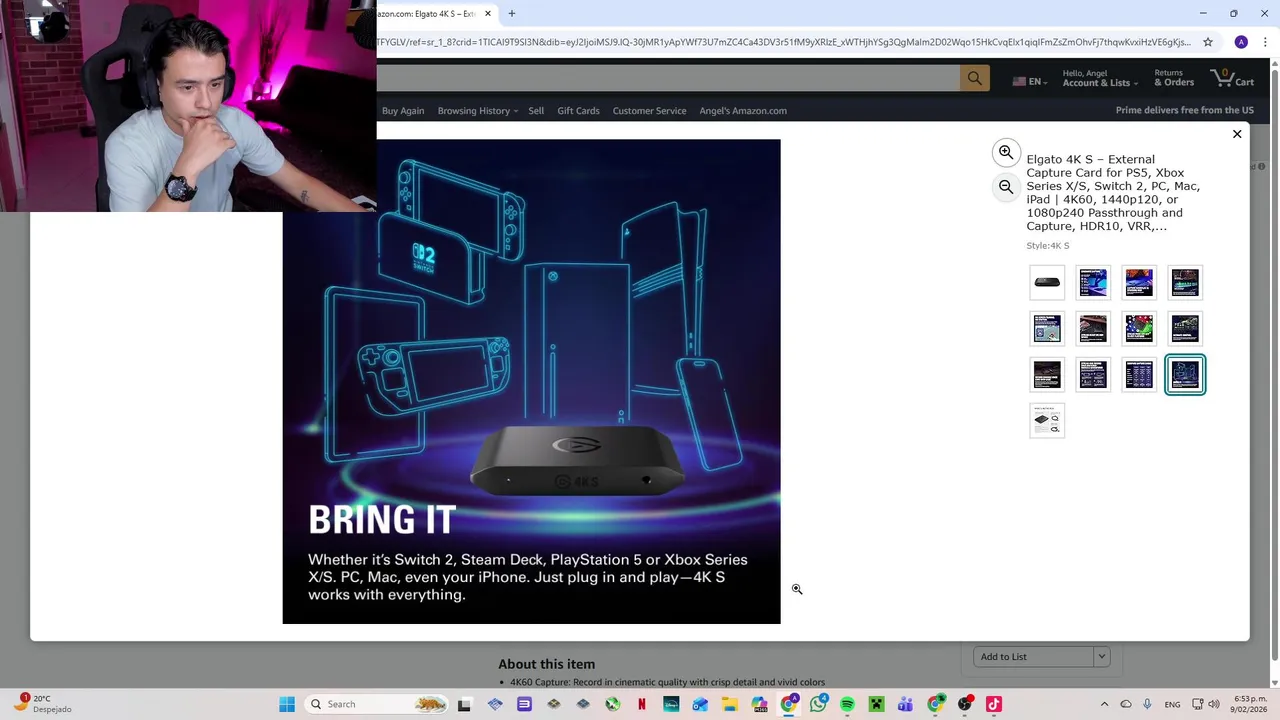Expand the Browsing History dropdown

click(x=478, y=111)
